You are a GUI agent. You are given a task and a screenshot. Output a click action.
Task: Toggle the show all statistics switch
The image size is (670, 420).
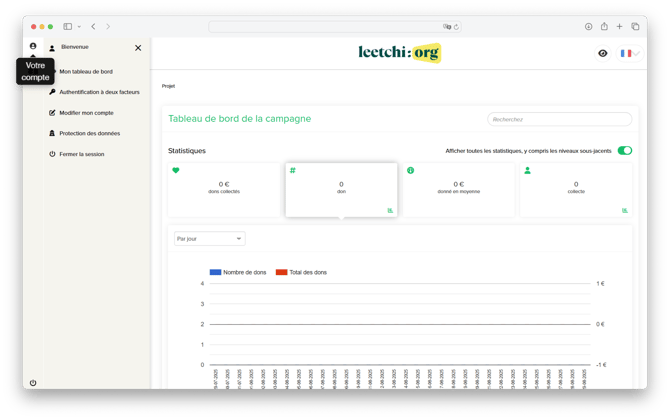coord(625,150)
